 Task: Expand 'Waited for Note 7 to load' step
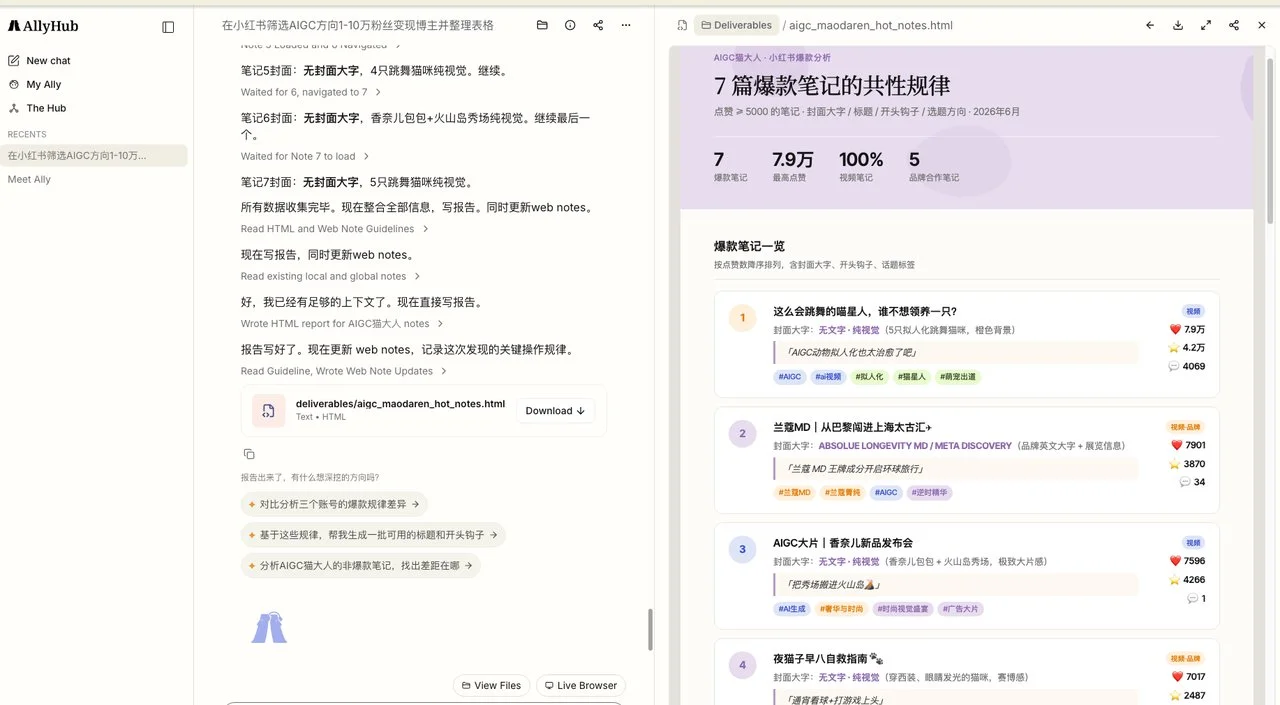305,156
